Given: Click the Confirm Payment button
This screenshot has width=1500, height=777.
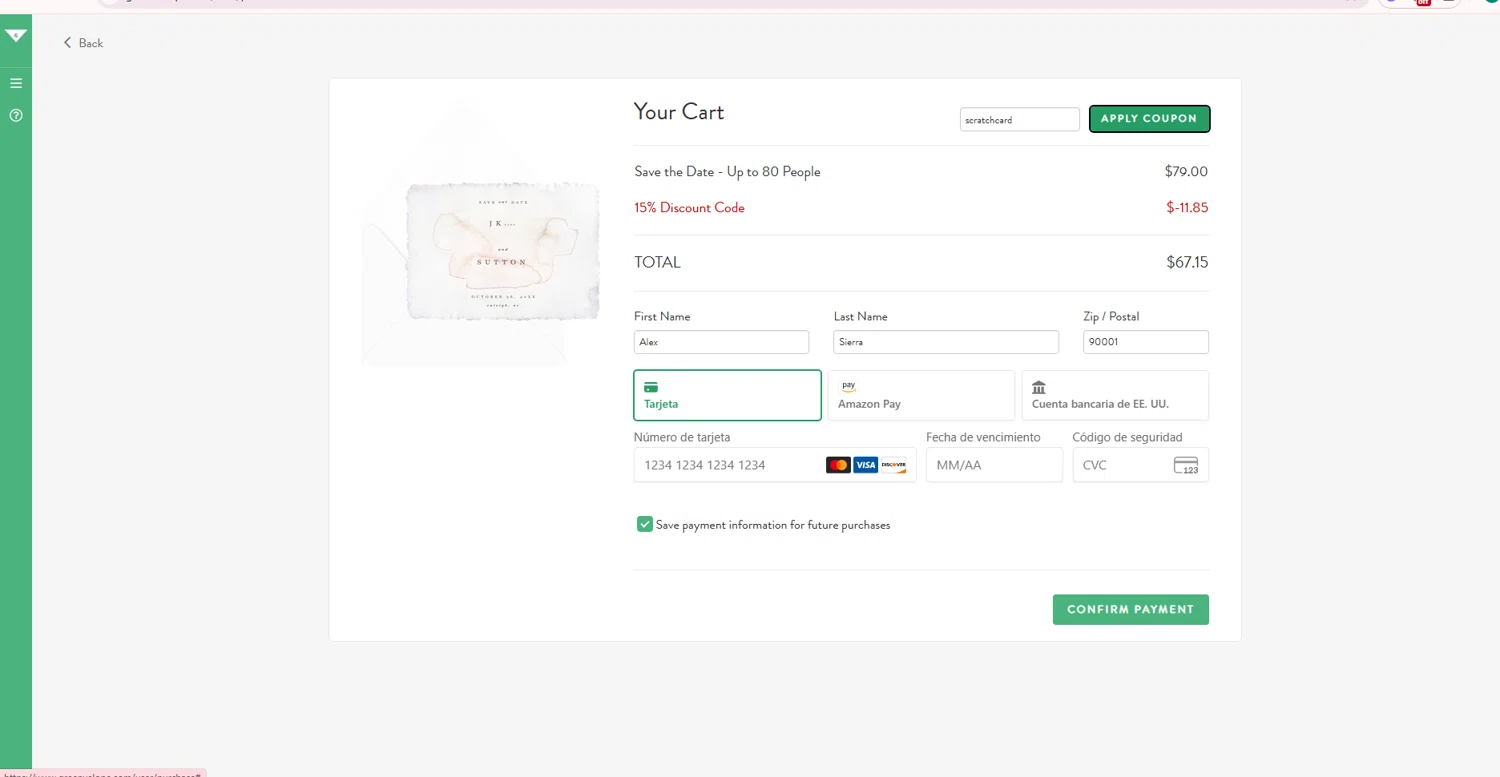Looking at the screenshot, I should click(1130, 610).
